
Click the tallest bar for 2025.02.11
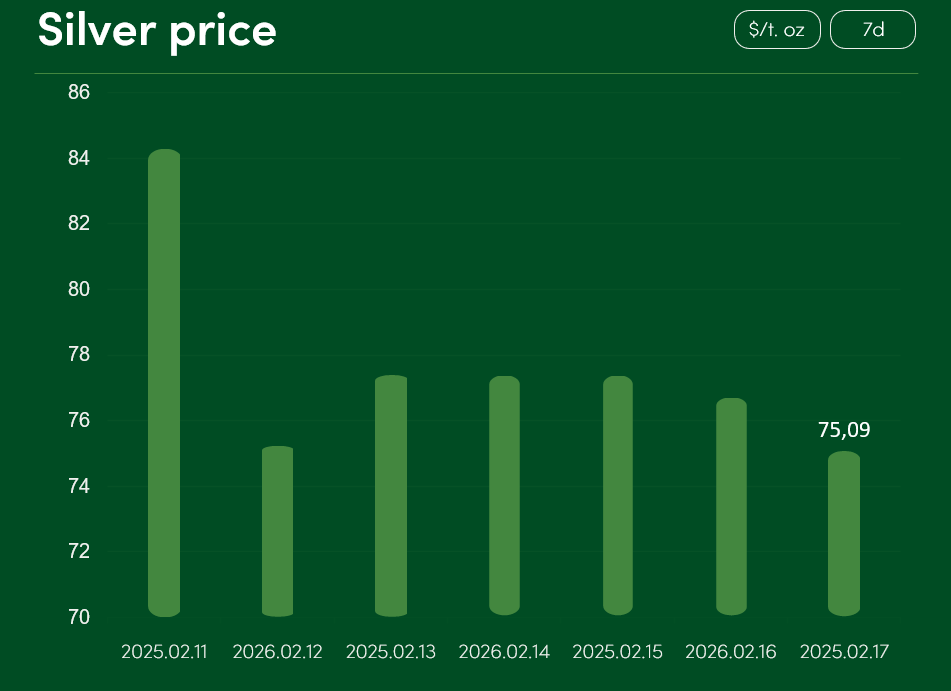tap(164, 382)
